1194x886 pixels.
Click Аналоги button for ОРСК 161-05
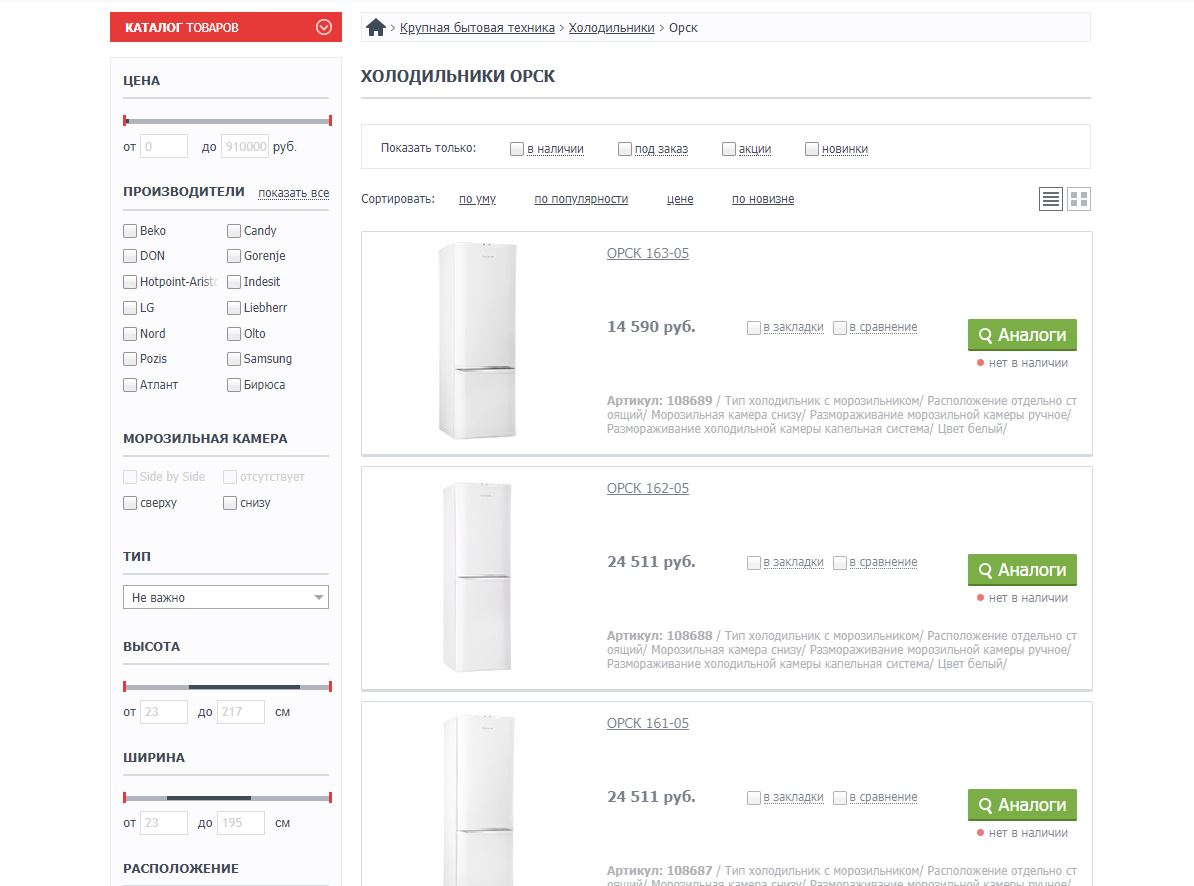pos(1022,805)
